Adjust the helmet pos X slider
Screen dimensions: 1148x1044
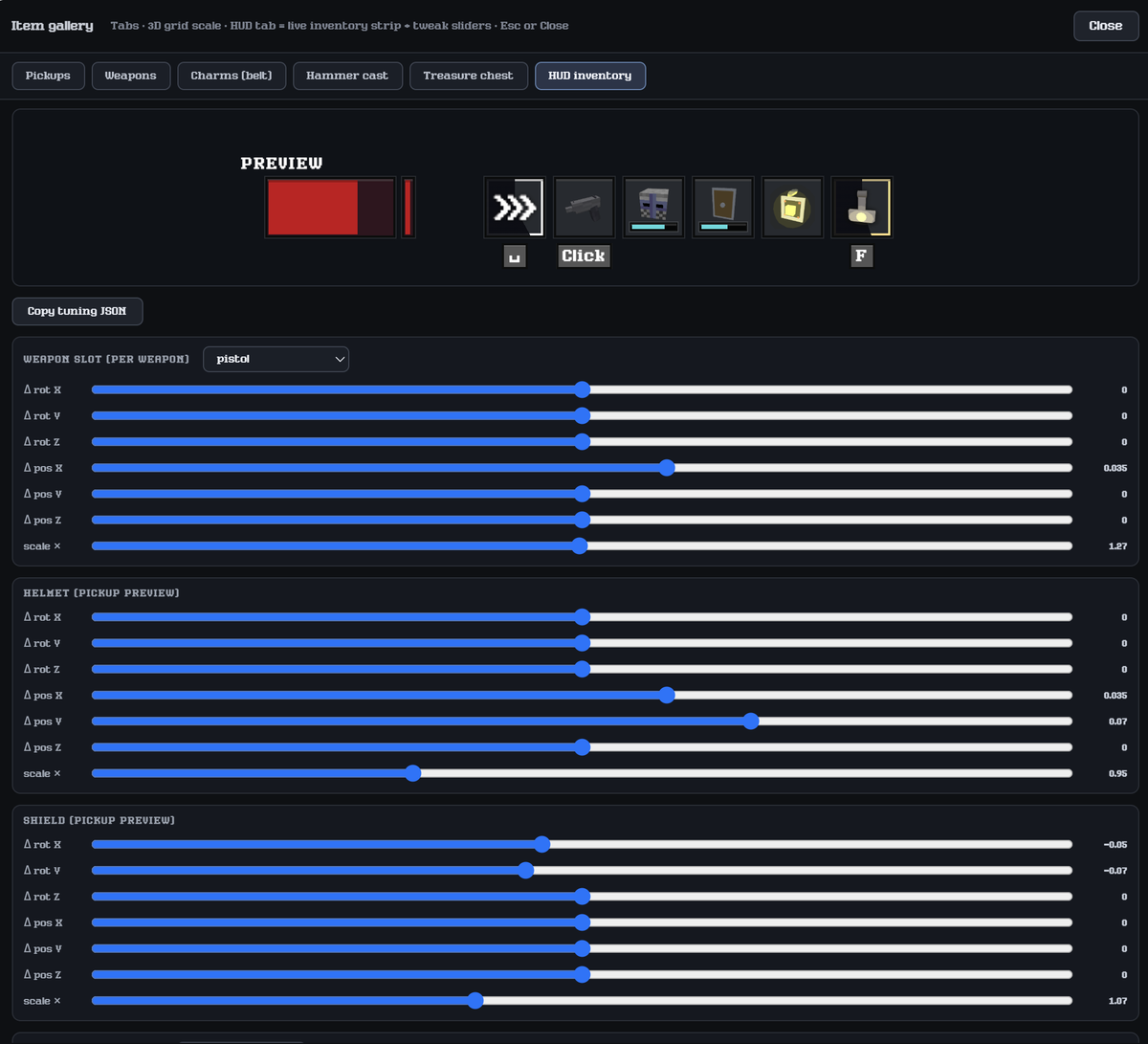[x=582, y=695]
